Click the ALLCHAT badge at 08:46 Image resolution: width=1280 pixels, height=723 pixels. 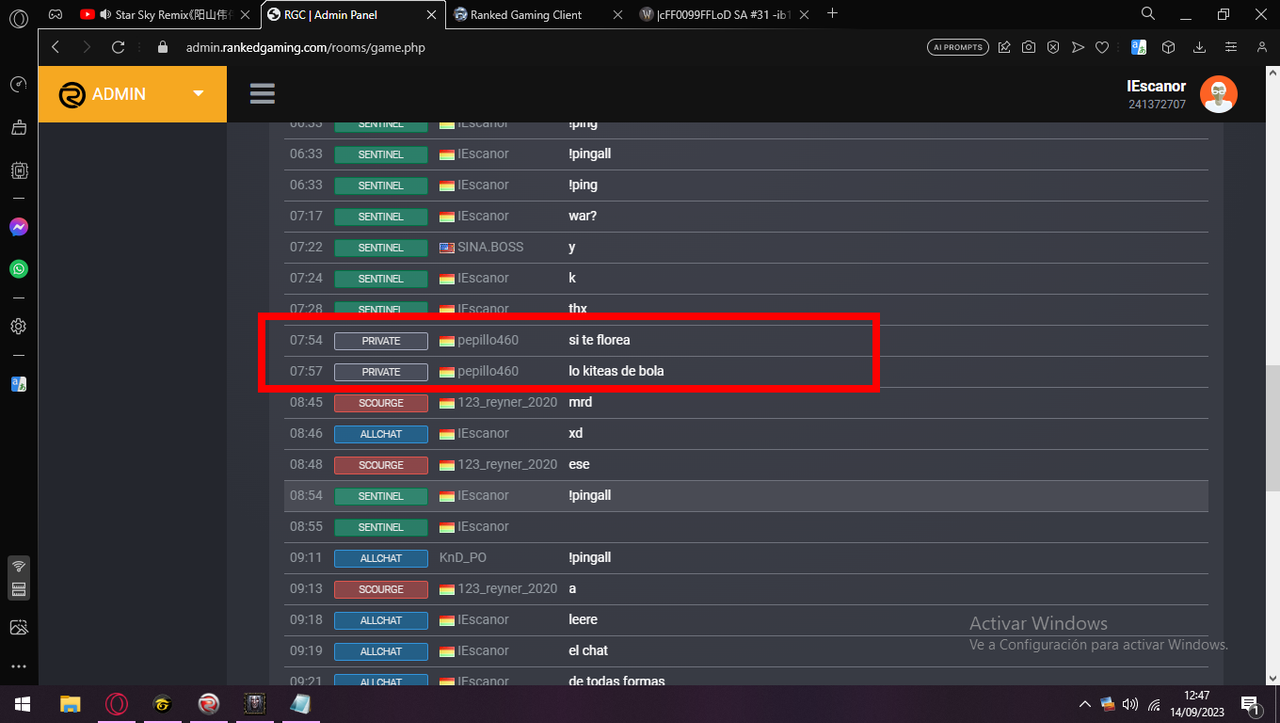[381, 434]
